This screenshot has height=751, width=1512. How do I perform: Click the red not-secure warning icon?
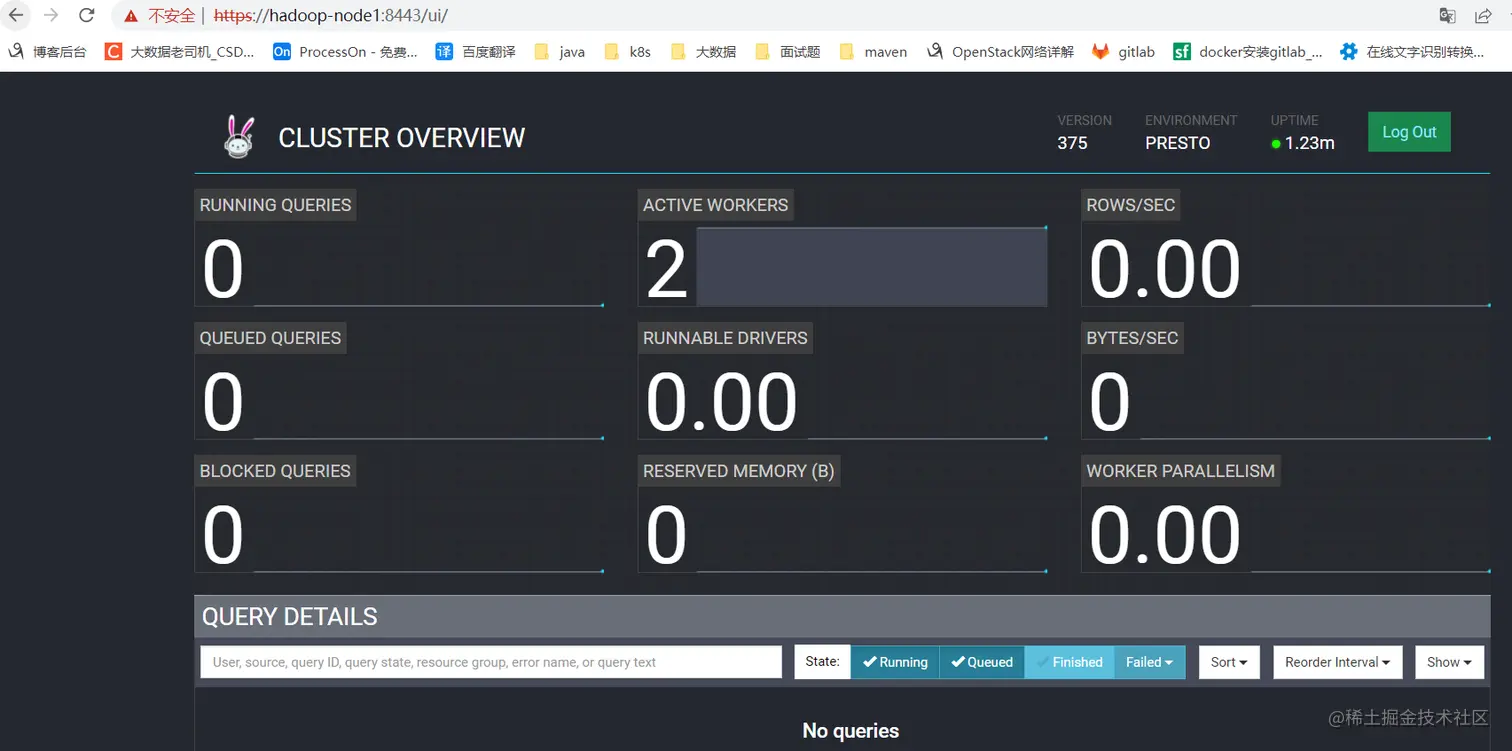pyautogui.click(x=131, y=16)
